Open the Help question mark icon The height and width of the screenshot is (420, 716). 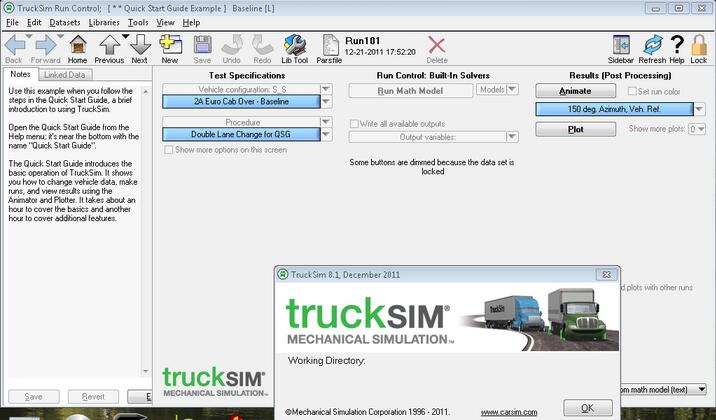pyautogui.click(x=677, y=45)
